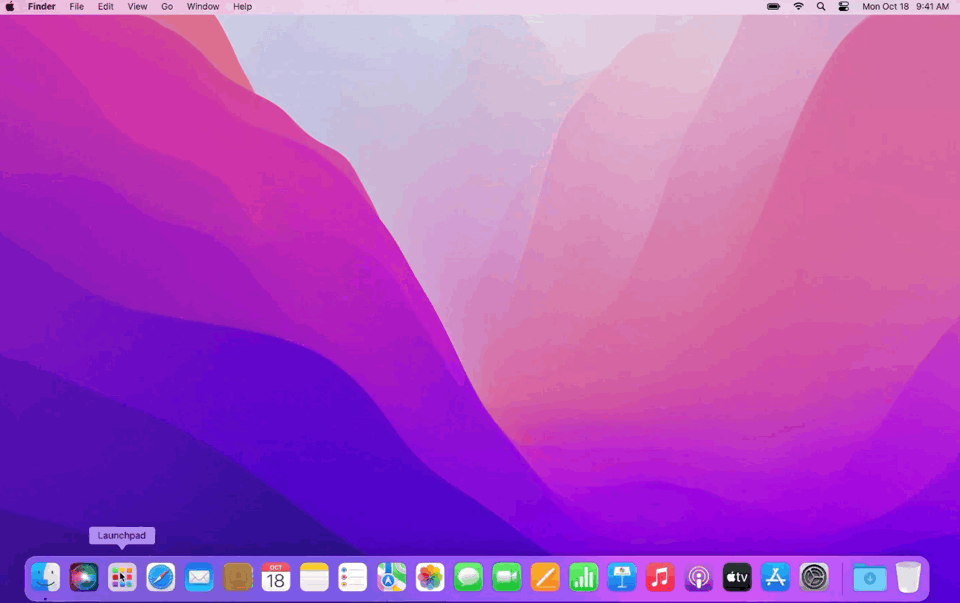Image resolution: width=960 pixels, height=603 pixels.
Task: Check battery status in menu bar
Action: point(774,7)
